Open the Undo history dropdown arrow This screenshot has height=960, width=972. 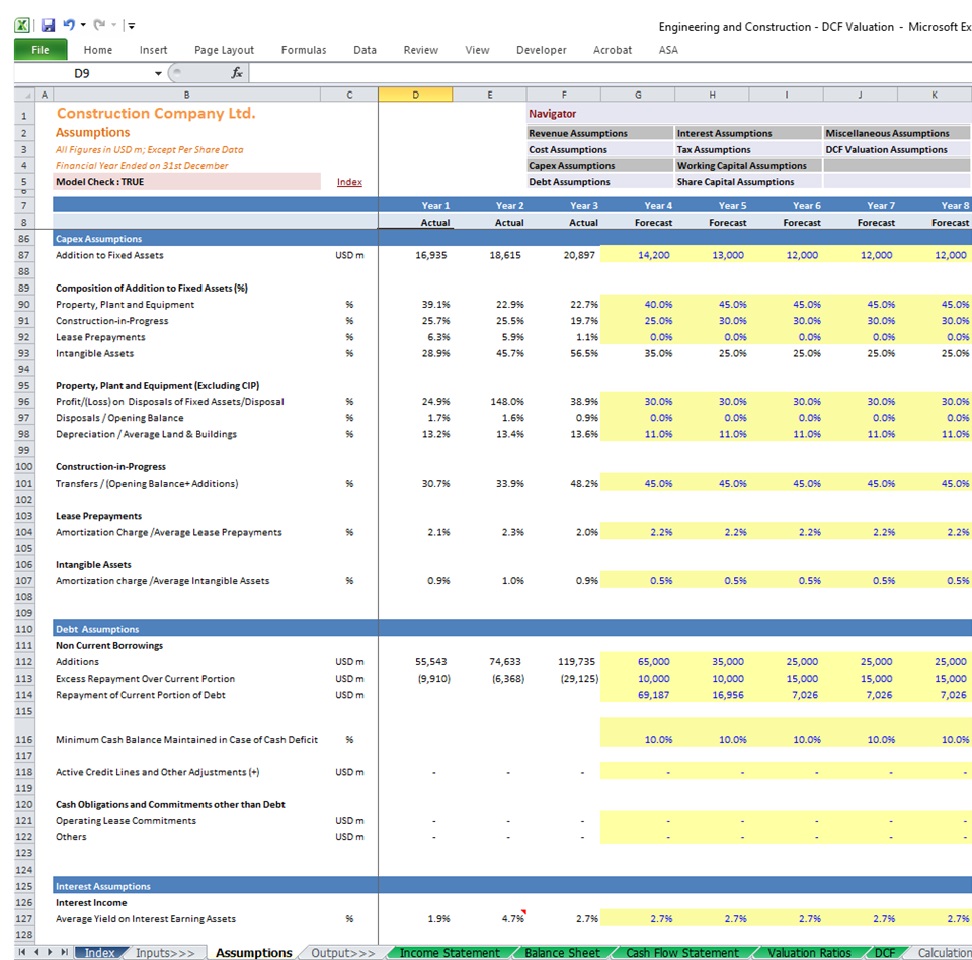83,25
